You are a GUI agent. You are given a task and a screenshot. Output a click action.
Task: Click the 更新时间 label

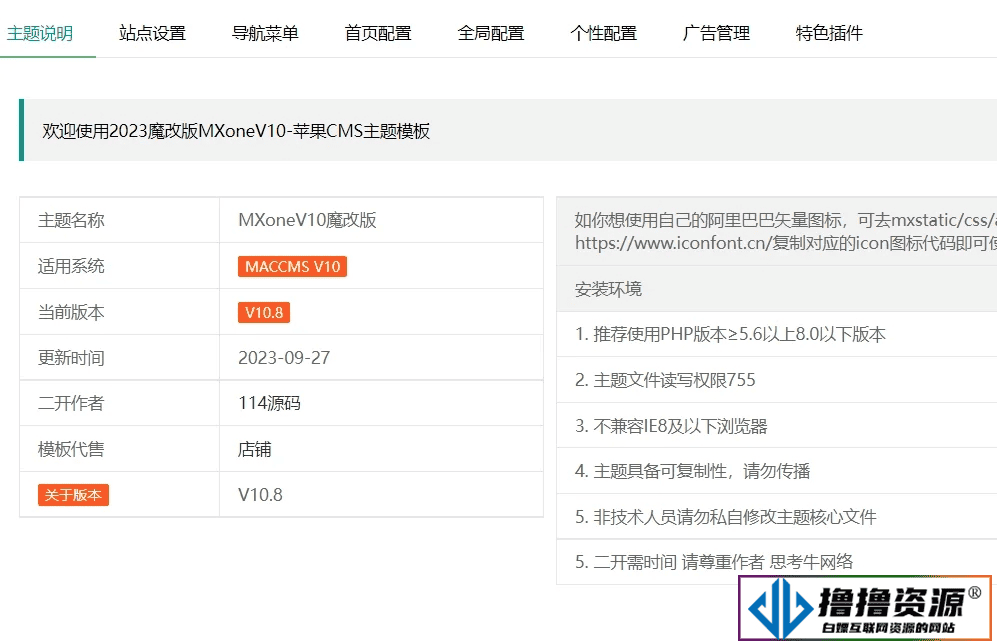[x=71, y=358]
